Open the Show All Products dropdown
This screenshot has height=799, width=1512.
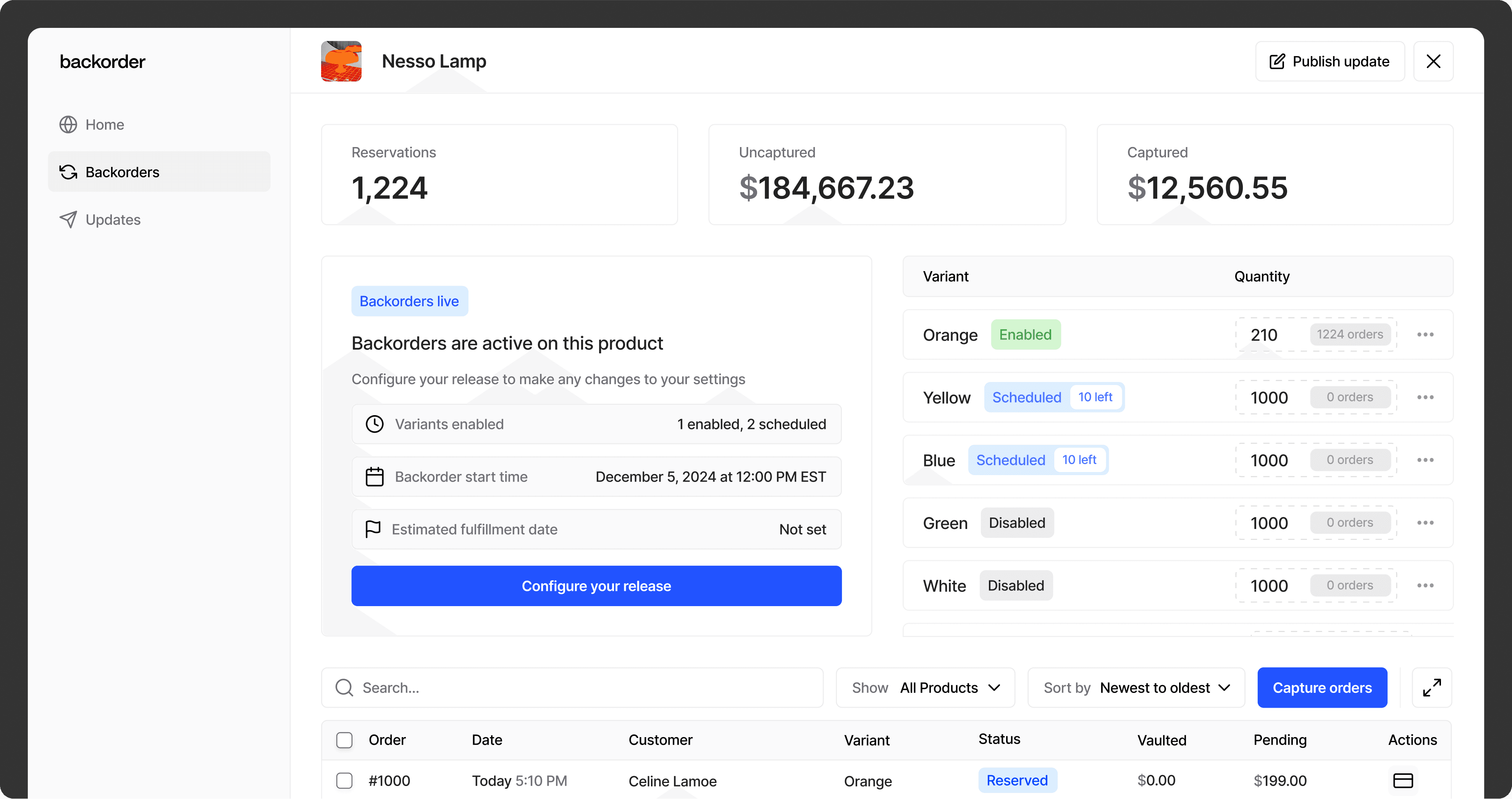(925, 687)
